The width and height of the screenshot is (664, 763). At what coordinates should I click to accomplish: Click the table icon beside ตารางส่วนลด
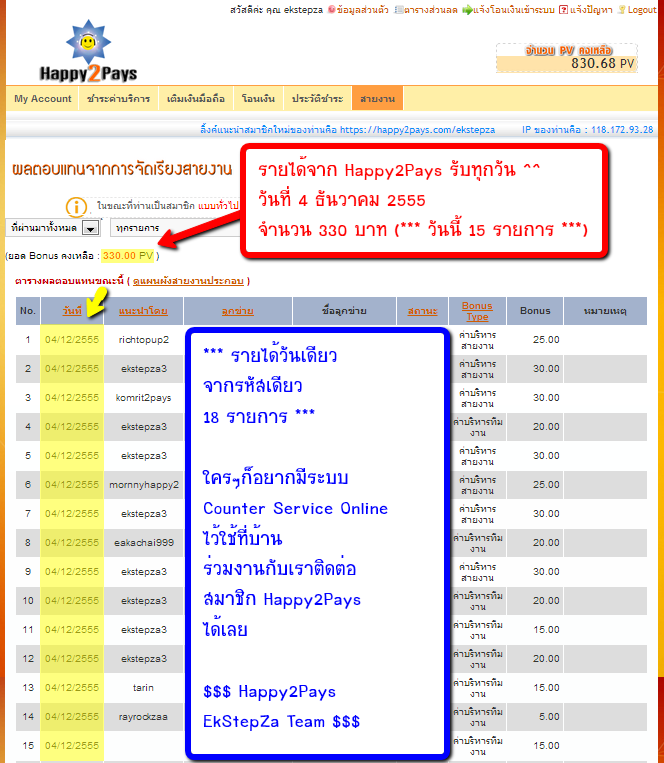pyautogui.click(x=399, y=9)
